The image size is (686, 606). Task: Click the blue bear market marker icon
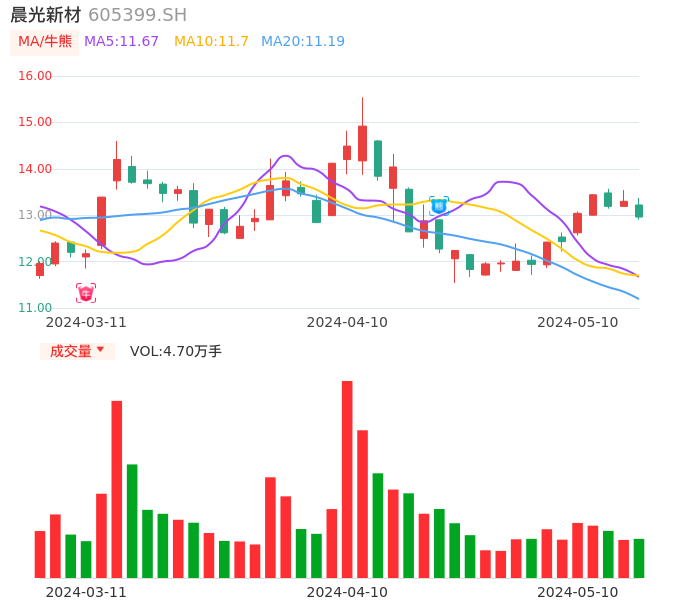tap(439, 205)
